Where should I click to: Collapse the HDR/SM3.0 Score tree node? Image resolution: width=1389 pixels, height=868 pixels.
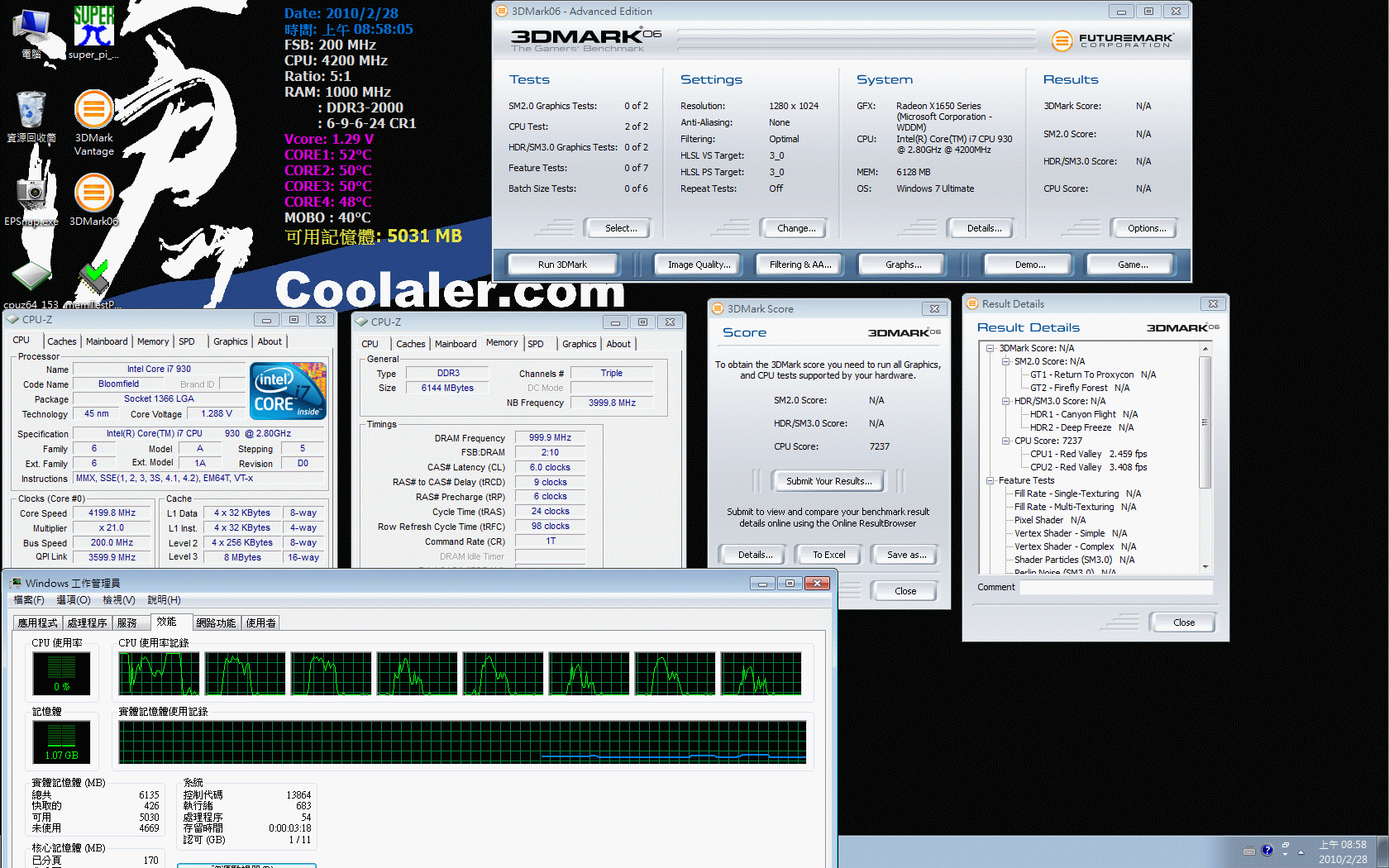(x=1005, y=401)
